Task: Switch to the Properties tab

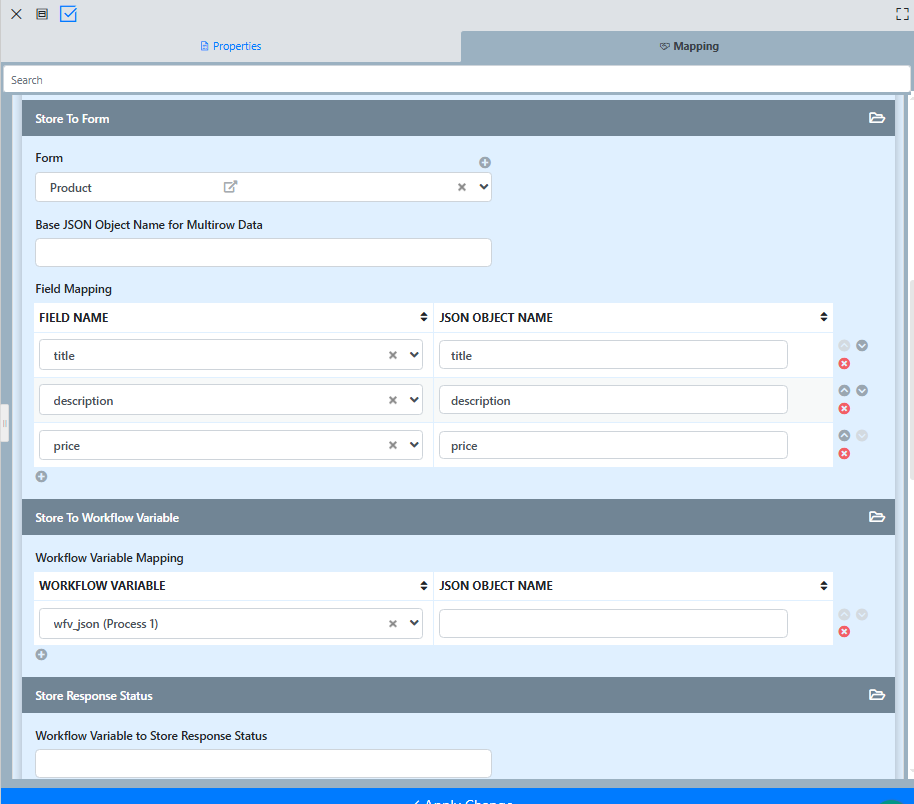Action: [x=231, y=46]
